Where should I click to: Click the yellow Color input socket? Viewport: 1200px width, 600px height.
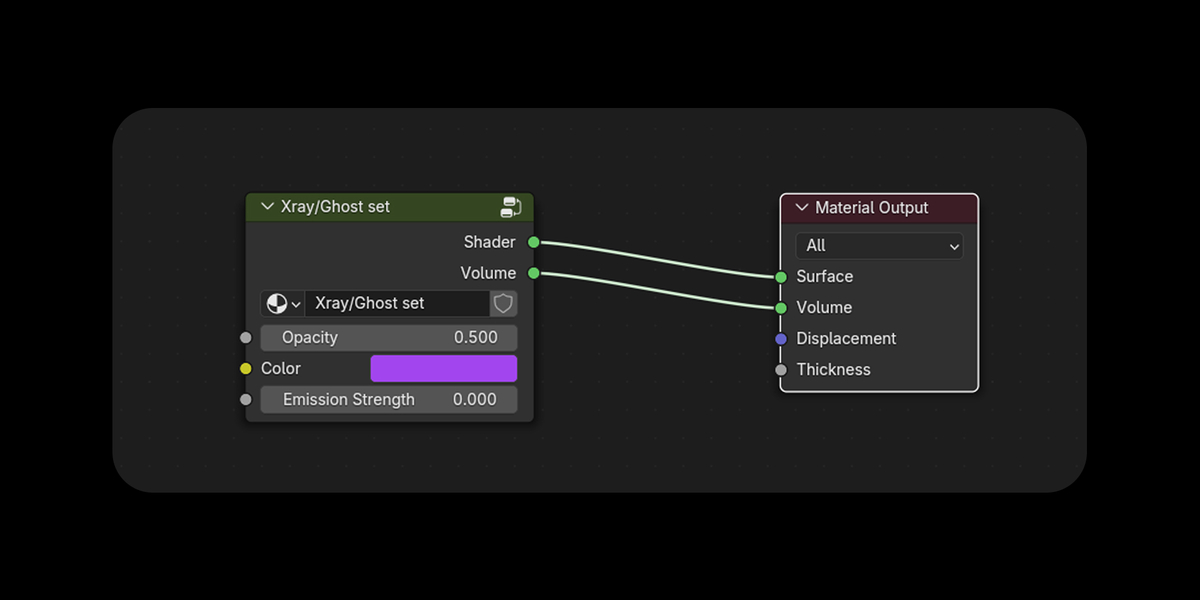pyautogui.click(x=246, y=369)
